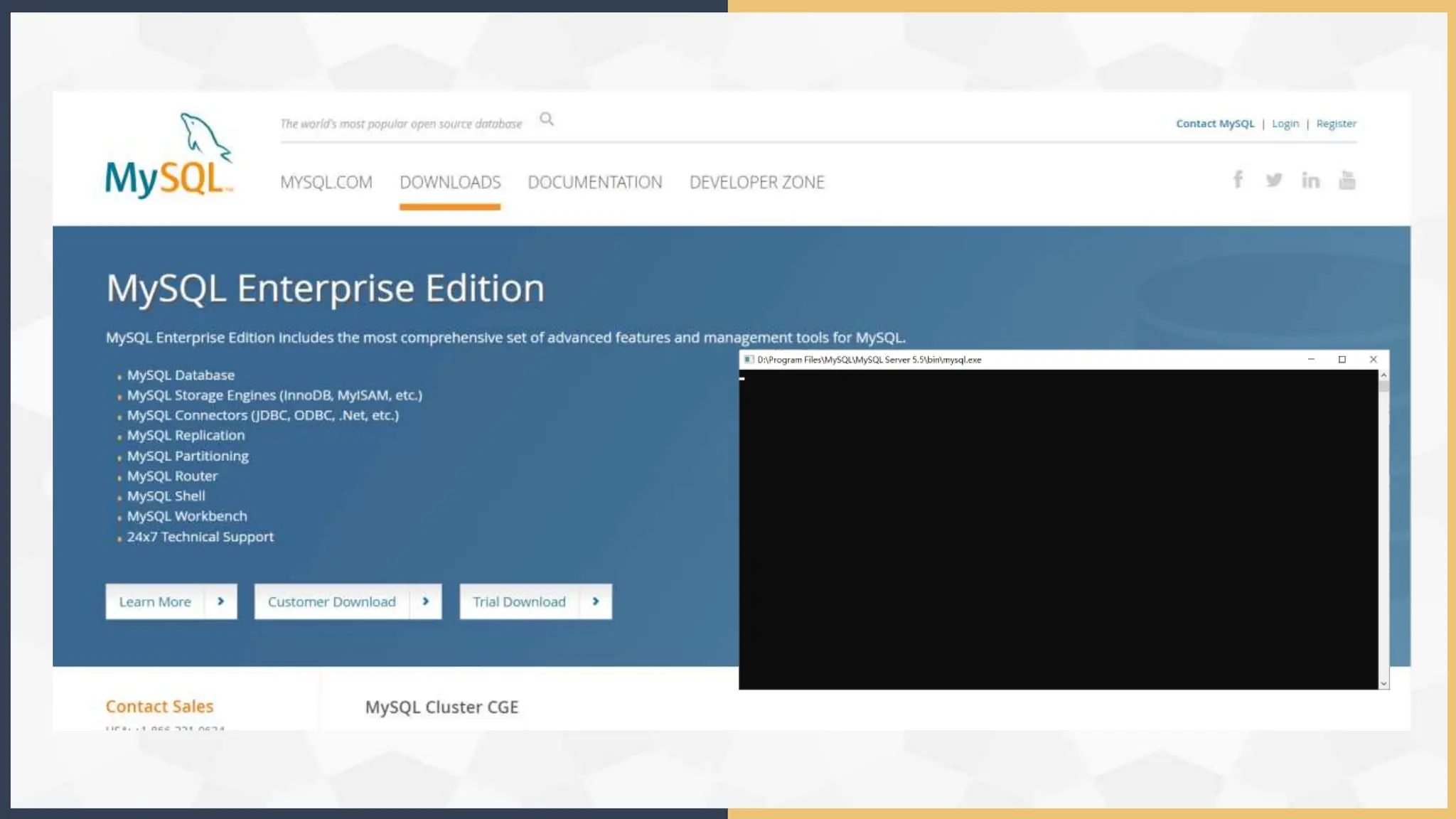This screenshot has width=1456, height=819.
Task: Click the Customer Download button
Action: coord(348,601)
